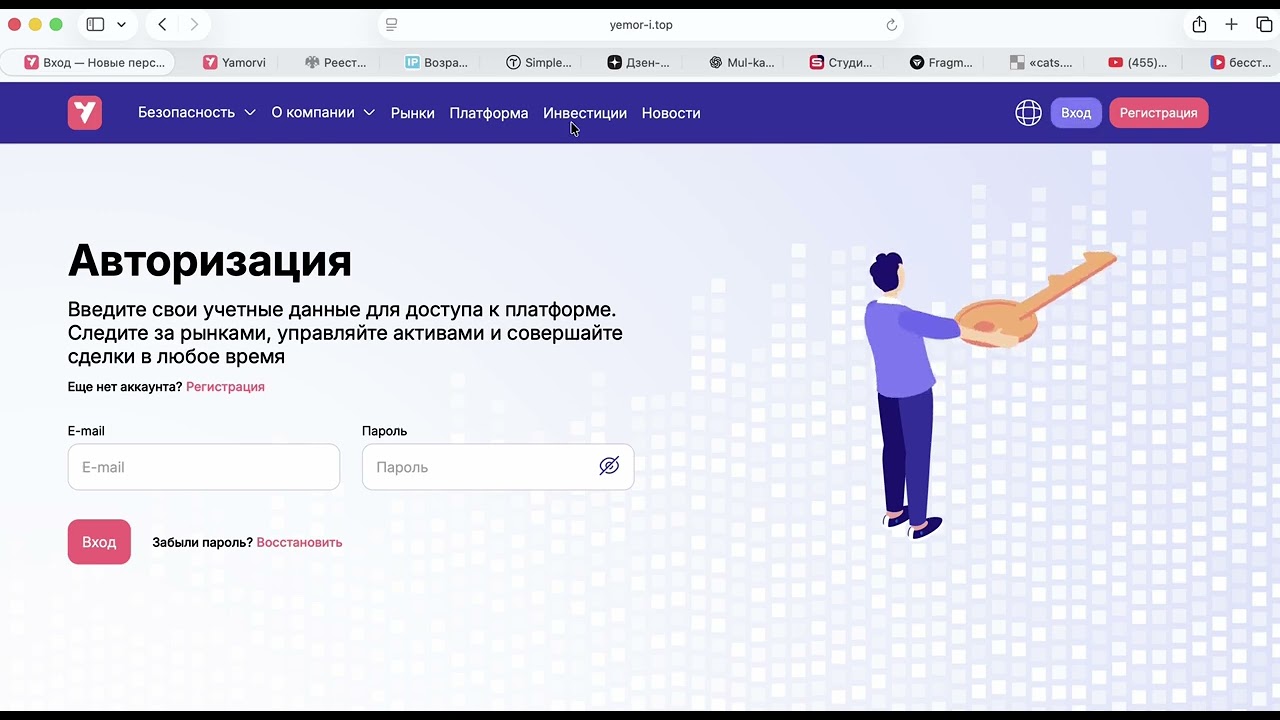Click the Авторизация heading text

click(210, 261)
